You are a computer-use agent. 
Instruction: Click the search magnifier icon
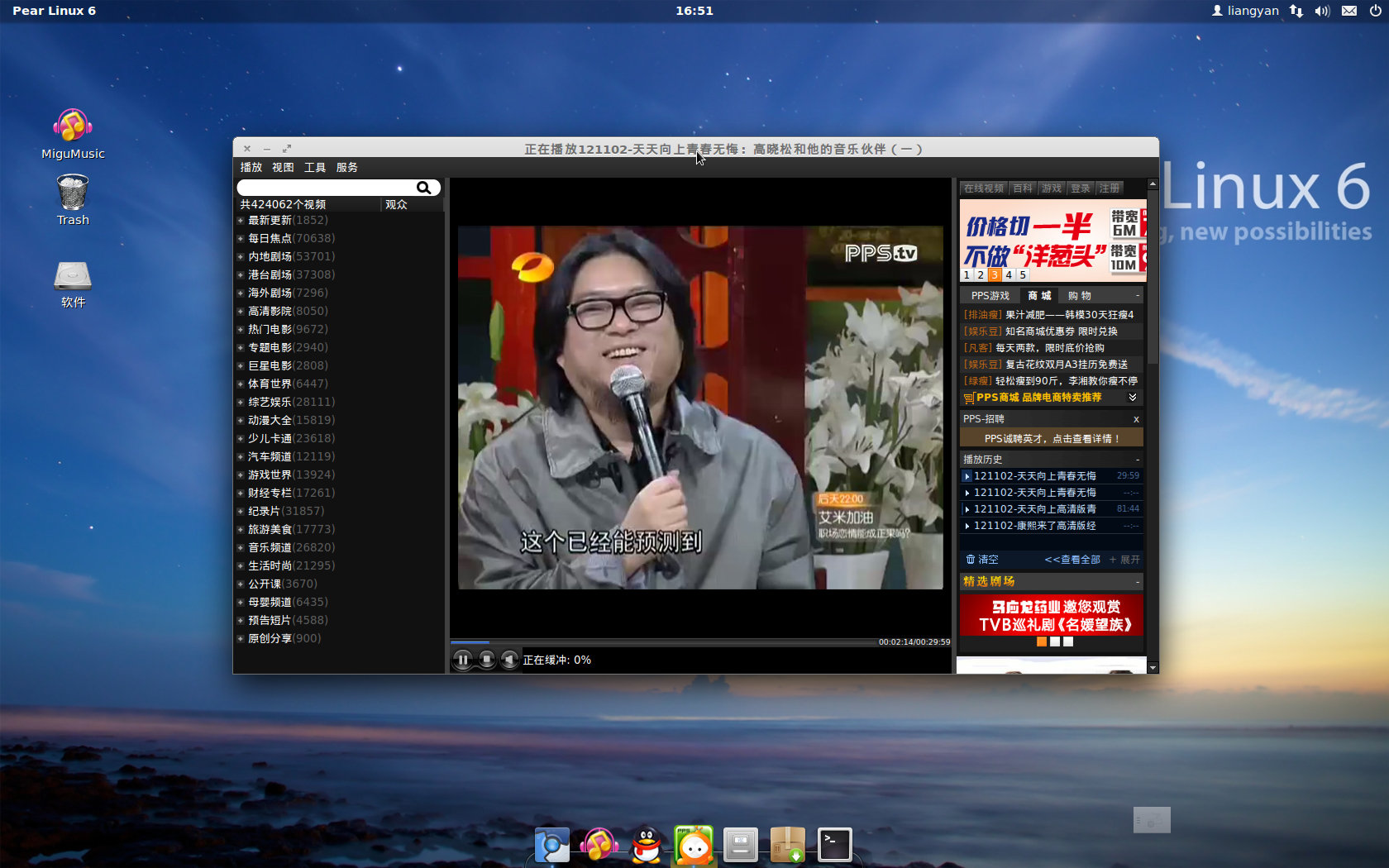click(x=423, y=188)
